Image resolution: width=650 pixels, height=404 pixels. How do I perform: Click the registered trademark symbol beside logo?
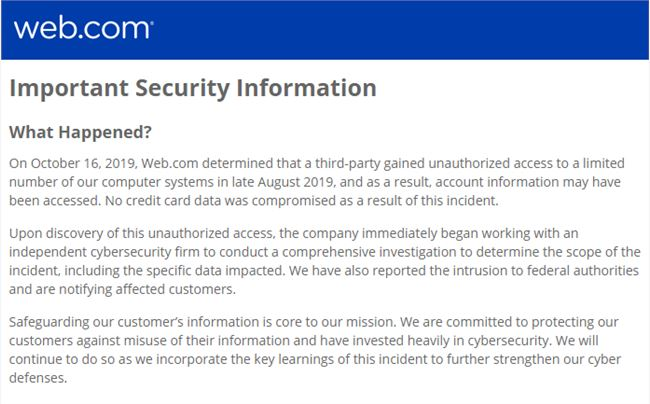click(x=152, y=23)
